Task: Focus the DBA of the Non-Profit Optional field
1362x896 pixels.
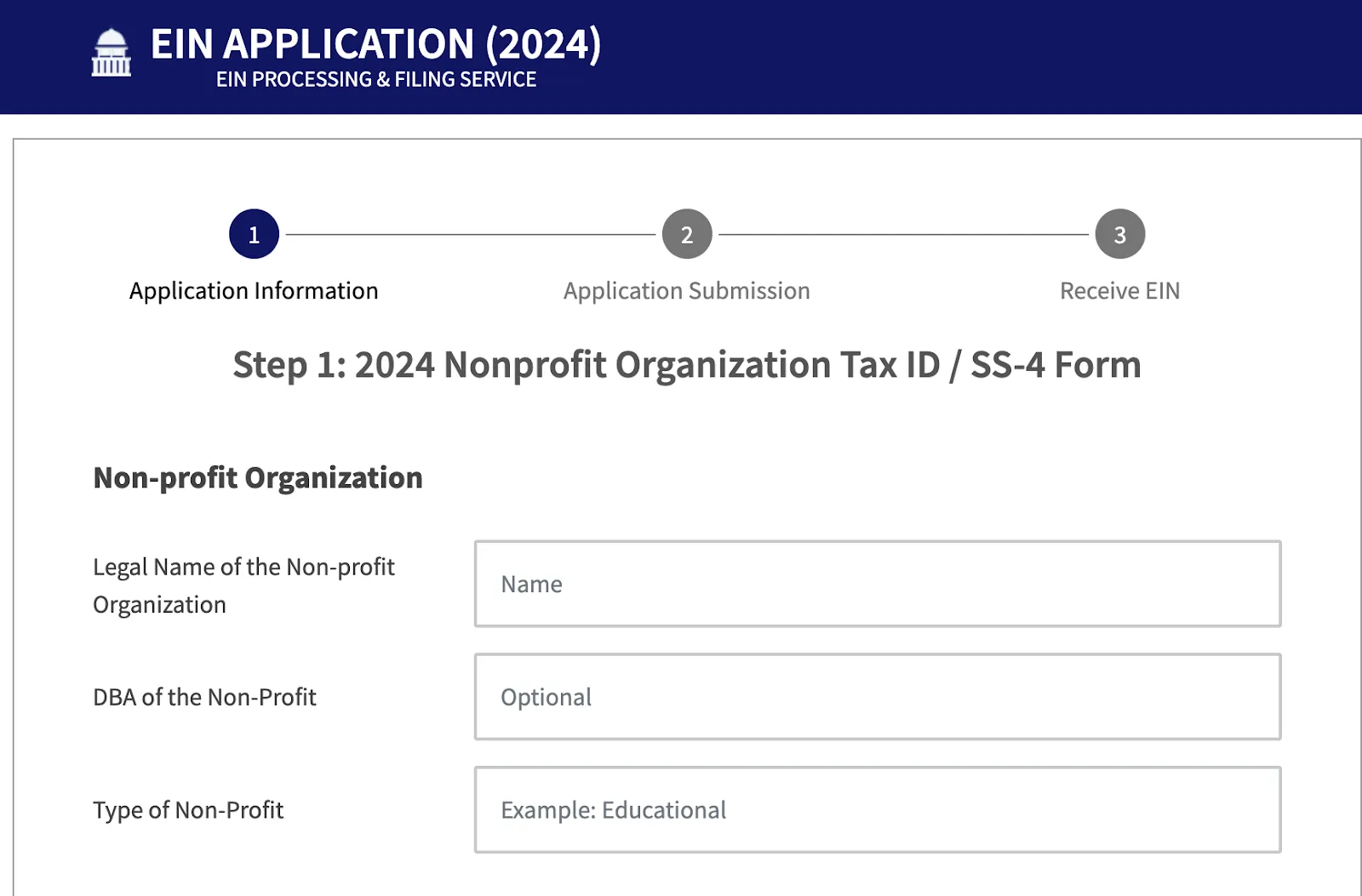Action: click(x=878, y=697)
